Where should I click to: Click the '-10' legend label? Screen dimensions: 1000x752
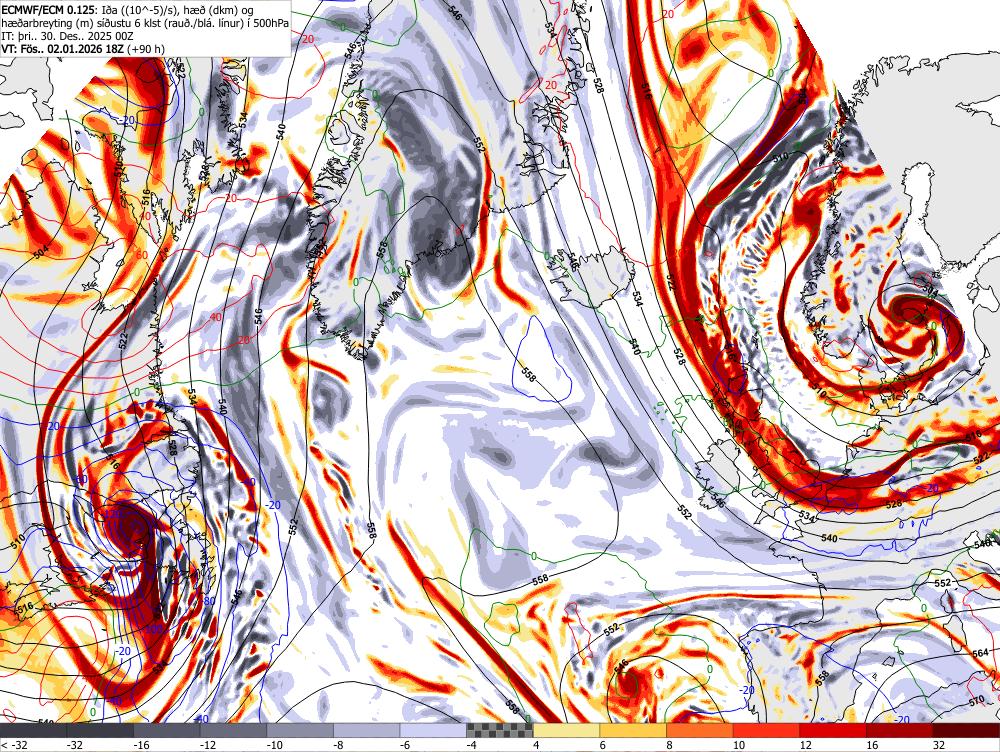coord(274,745)
